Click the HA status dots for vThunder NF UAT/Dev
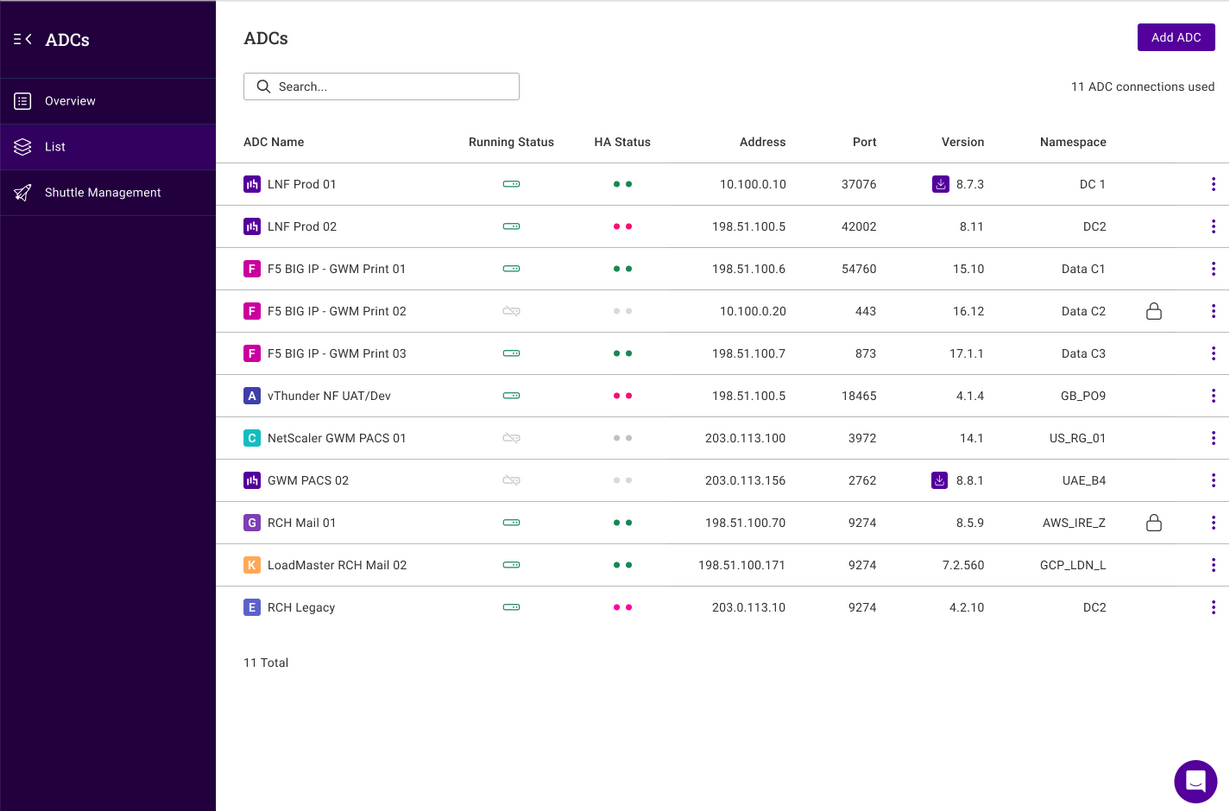This screenshot has width=1229, height=811. (622, 396)
